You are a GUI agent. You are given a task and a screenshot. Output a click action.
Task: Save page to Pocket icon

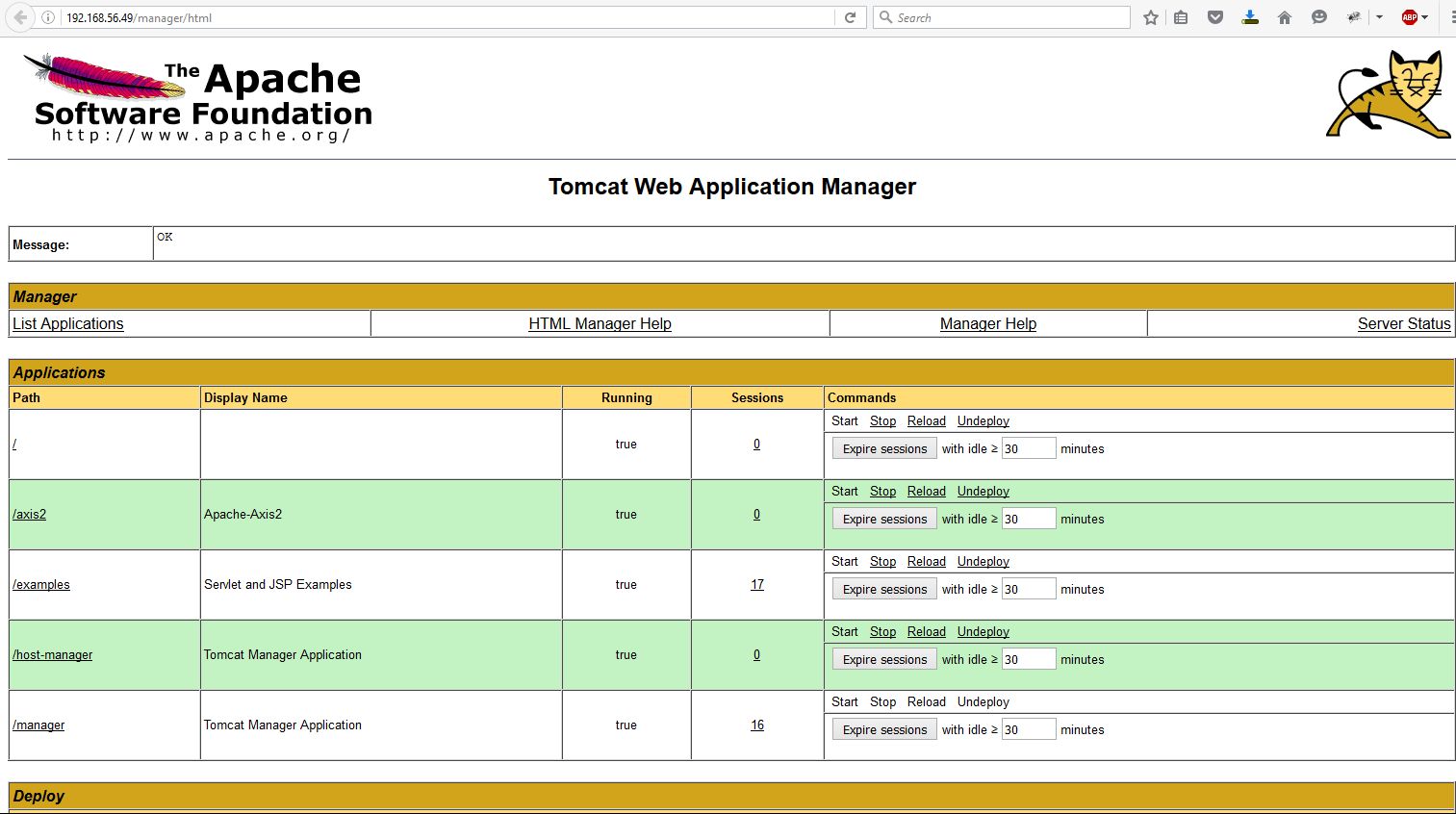[1215, 17]
